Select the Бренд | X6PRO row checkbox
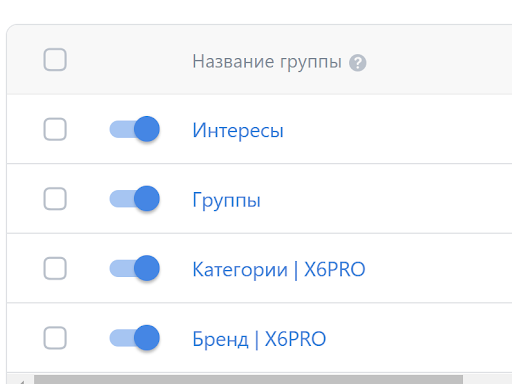This screenshot has width=512, height=384. (55, 338)
